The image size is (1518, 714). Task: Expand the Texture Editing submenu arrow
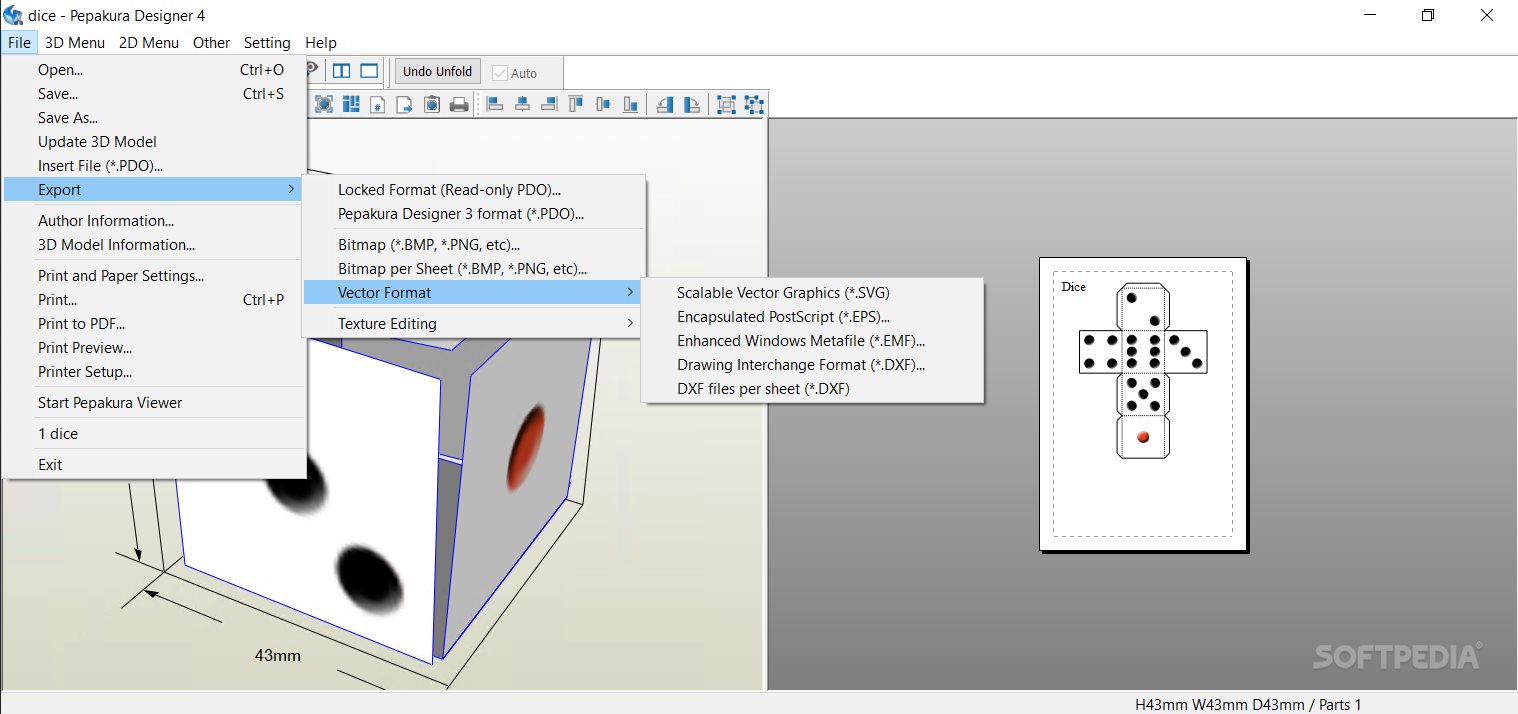[630, 323]
